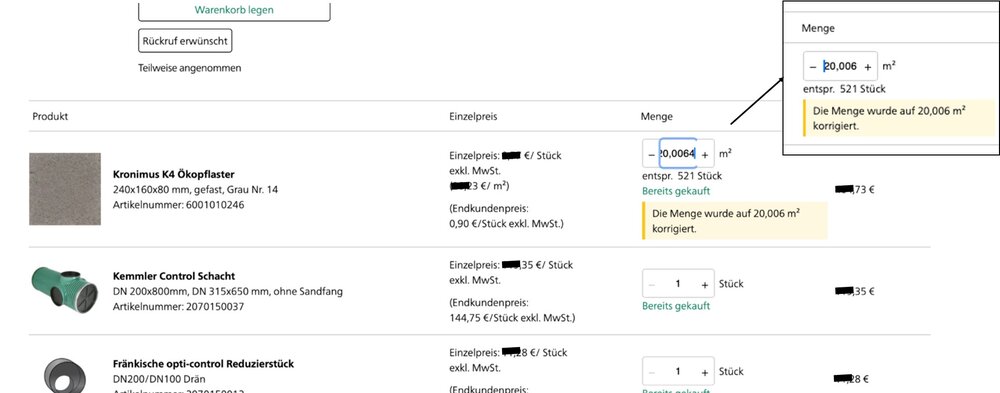Decrease quantity for Kronimus K4 Ökopflaster
This screenshot has height=393, width=1000.
tap(651, 154)
